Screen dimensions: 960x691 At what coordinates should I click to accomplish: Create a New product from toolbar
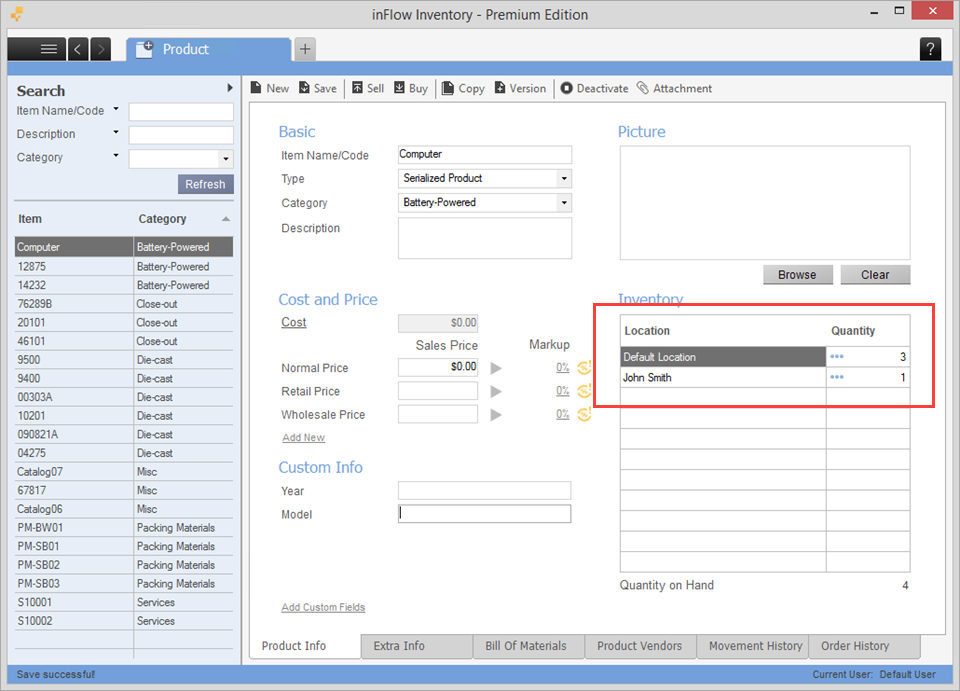(x=270, y=88)
